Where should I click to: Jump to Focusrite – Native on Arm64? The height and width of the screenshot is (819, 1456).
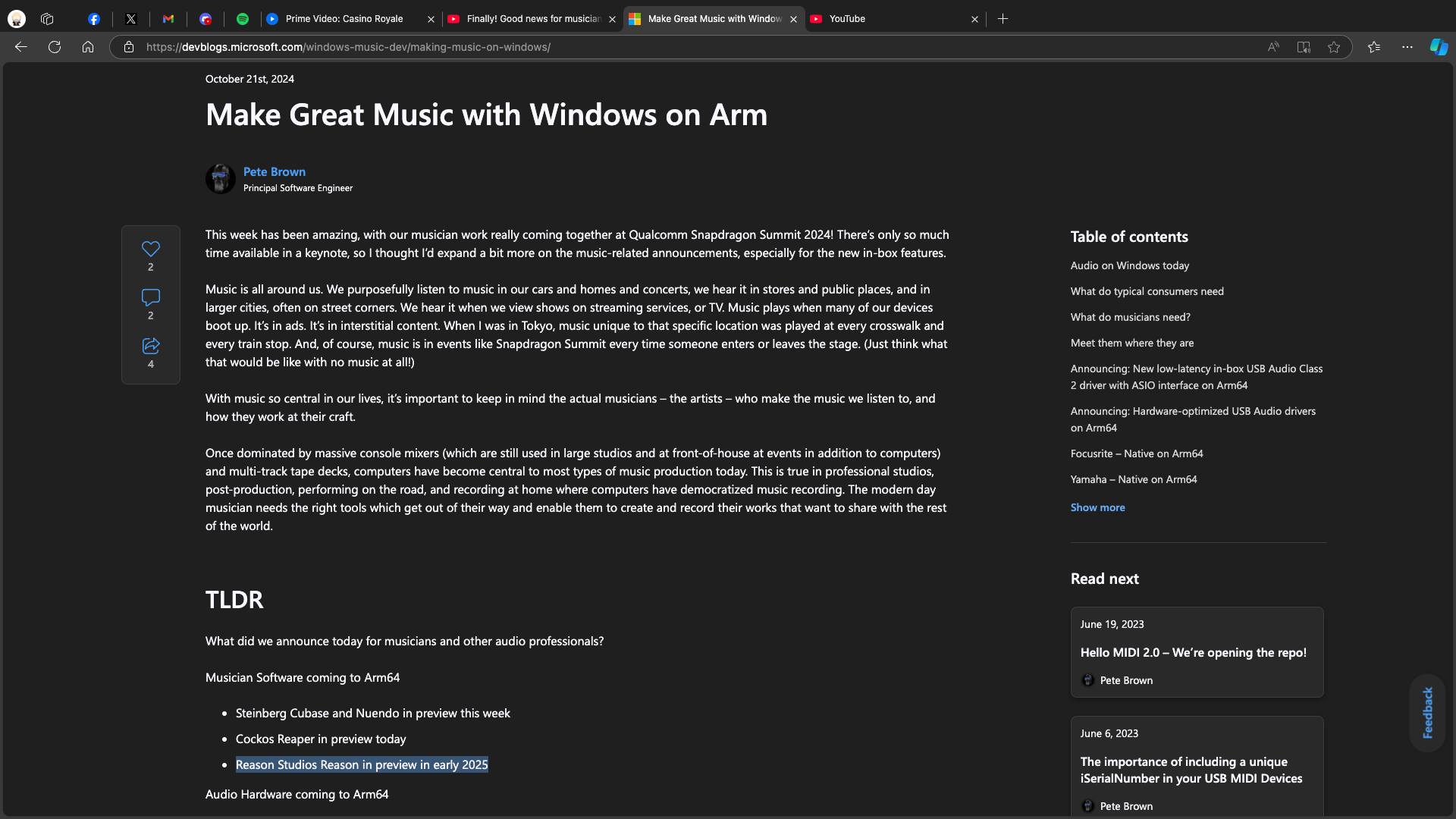(1137, 453)
